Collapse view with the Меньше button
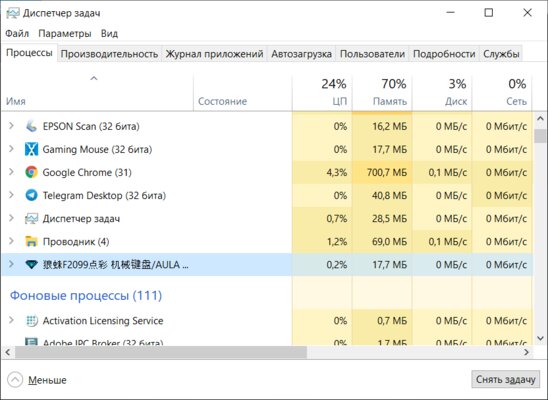Viewport: 548px width, 400px height. [x=37, y=380]
